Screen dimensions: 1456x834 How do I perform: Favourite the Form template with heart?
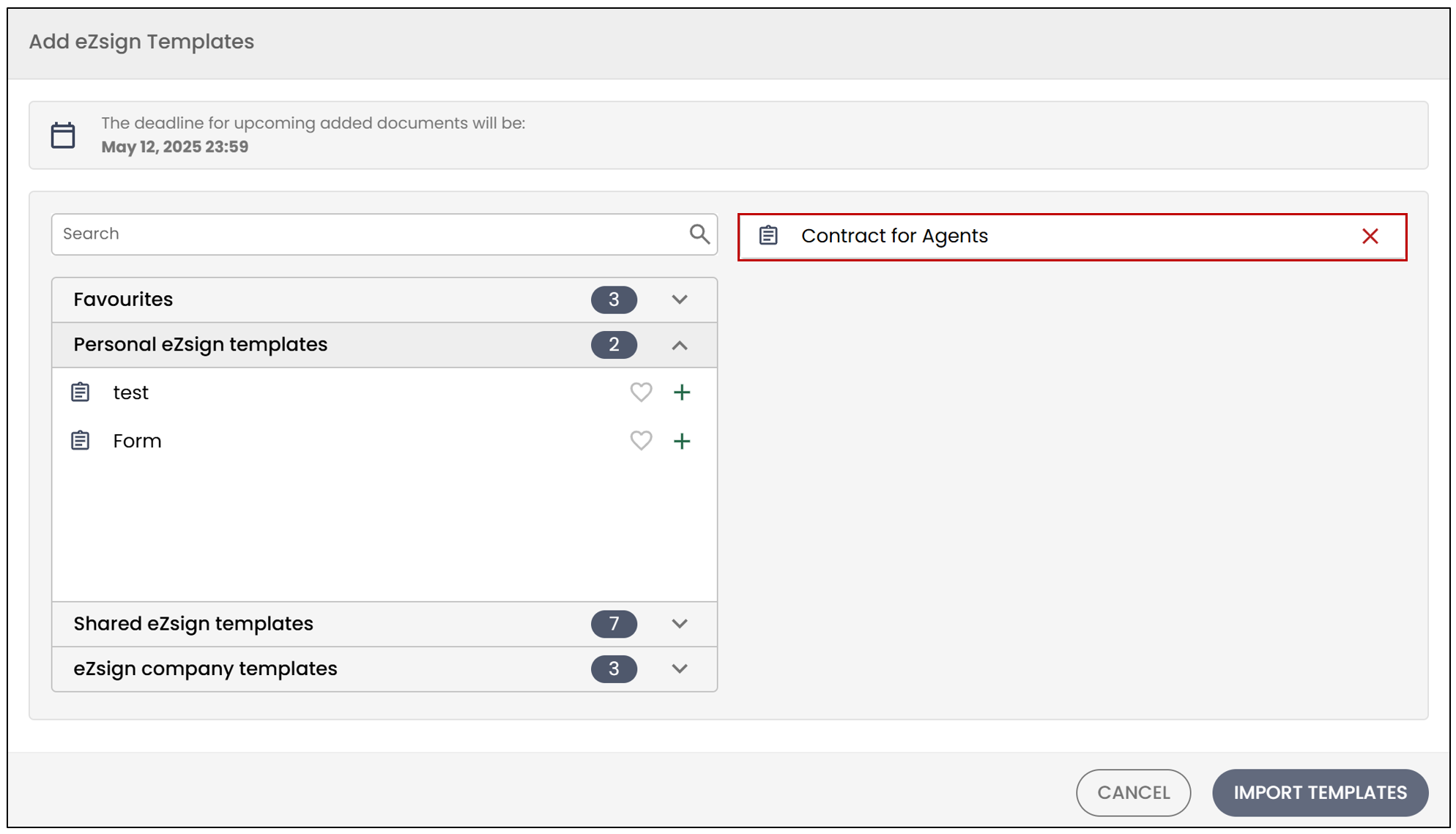tap(641, 441)
